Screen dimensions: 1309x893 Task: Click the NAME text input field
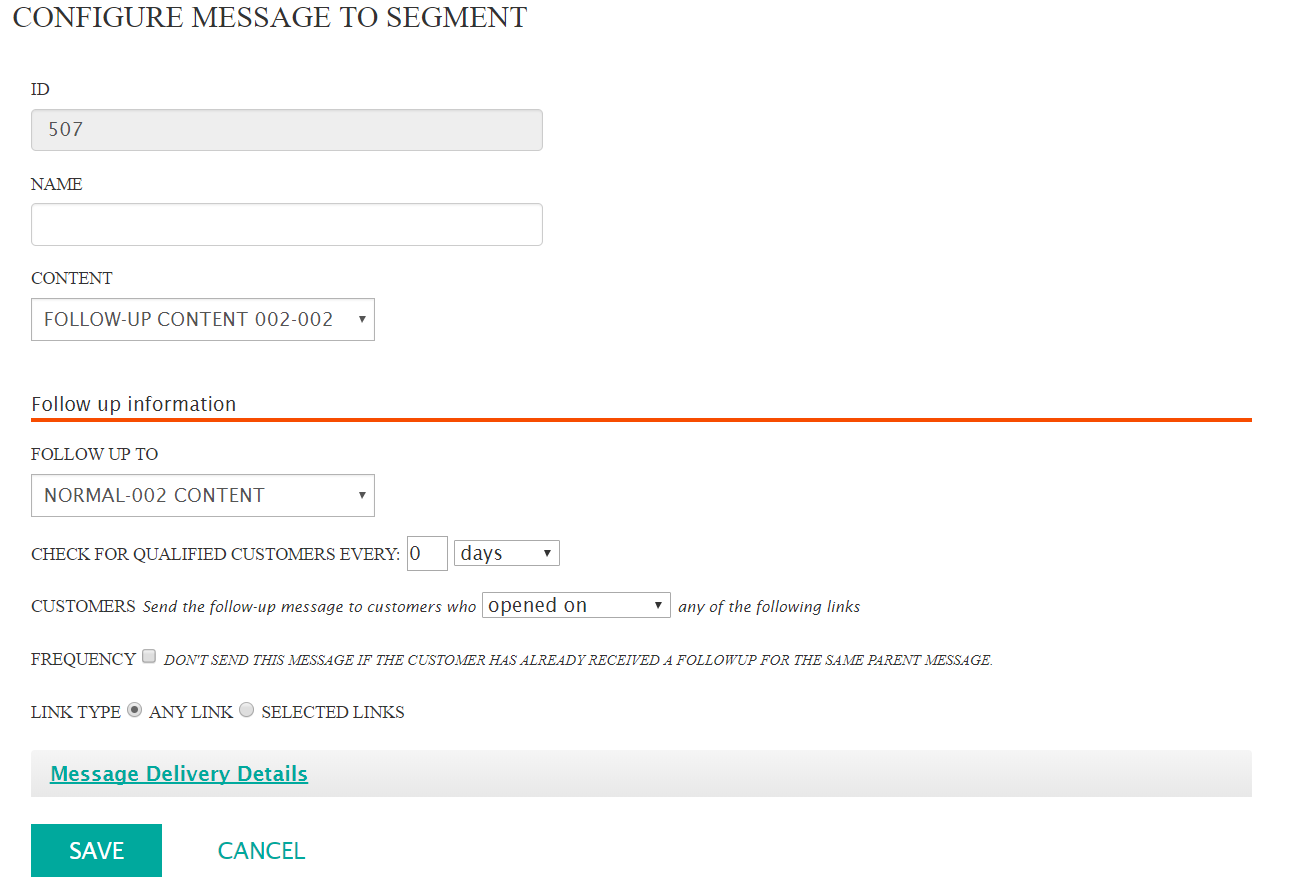pos(286,225)
